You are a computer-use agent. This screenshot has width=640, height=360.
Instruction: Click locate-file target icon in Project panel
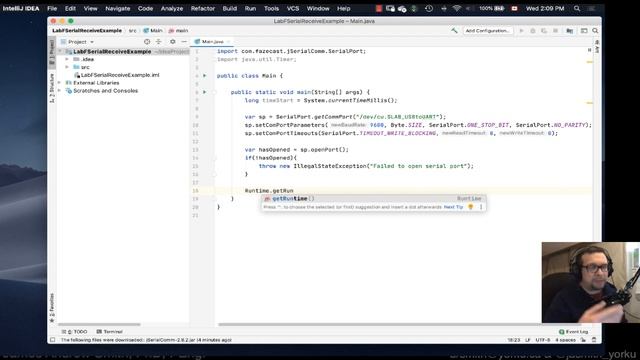[147, 42]
